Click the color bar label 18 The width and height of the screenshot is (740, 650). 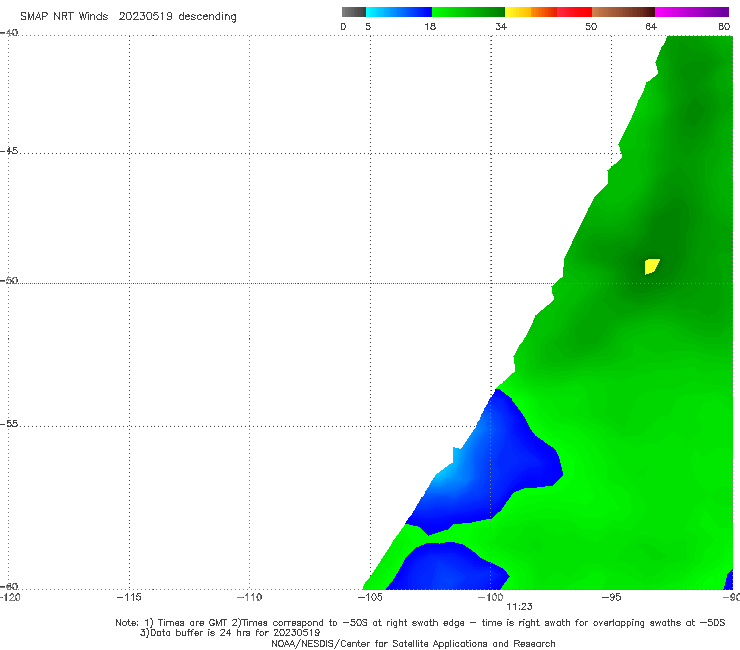(430, 27)
